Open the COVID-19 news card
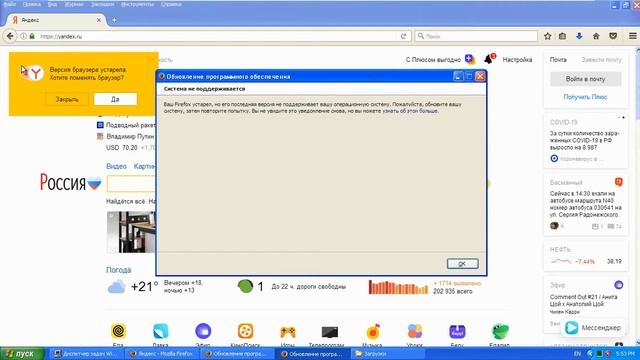The height and width of the screenshot is (360, 640). [586, 140]
